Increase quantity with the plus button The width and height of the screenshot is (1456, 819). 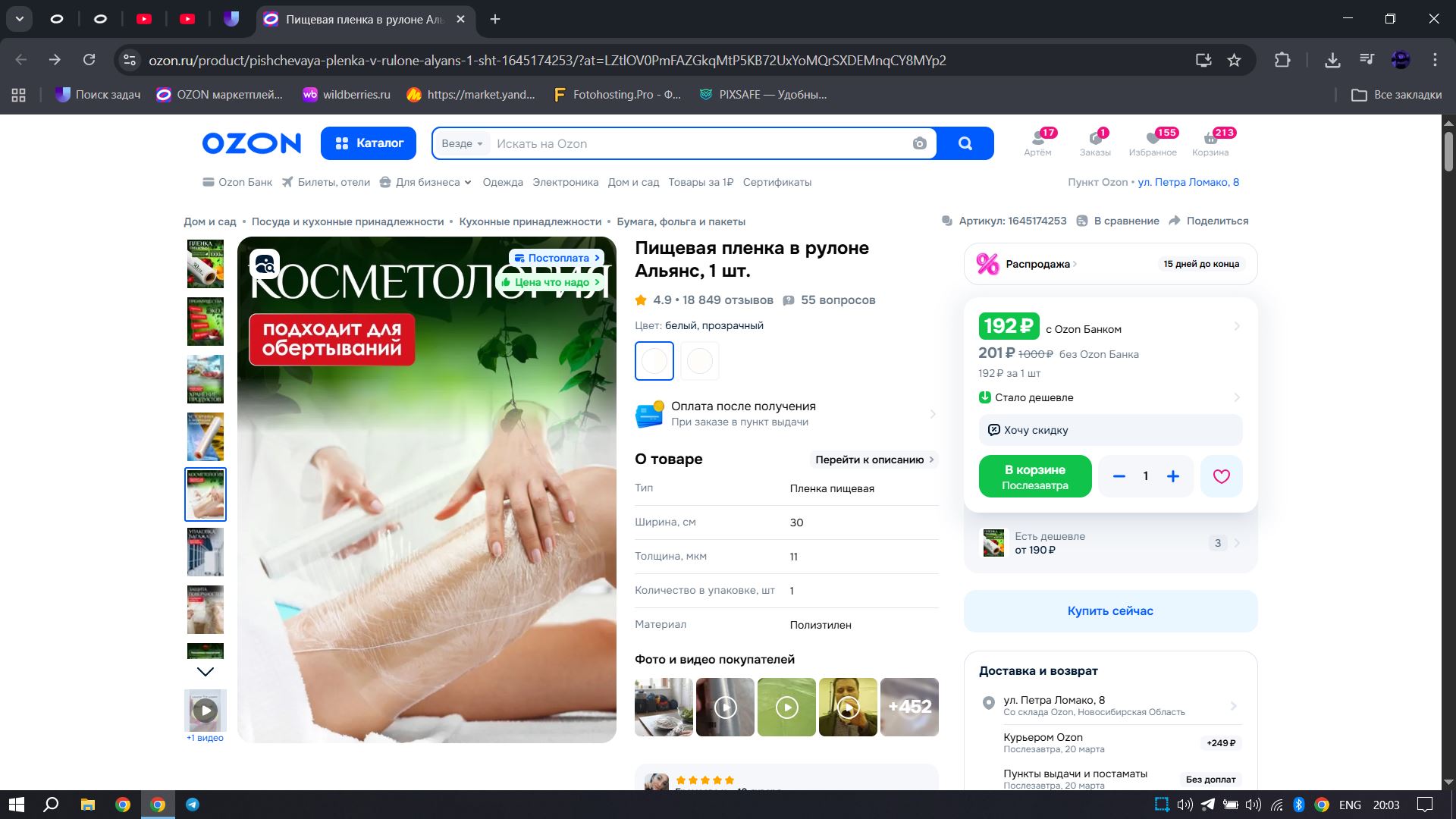1172,476
